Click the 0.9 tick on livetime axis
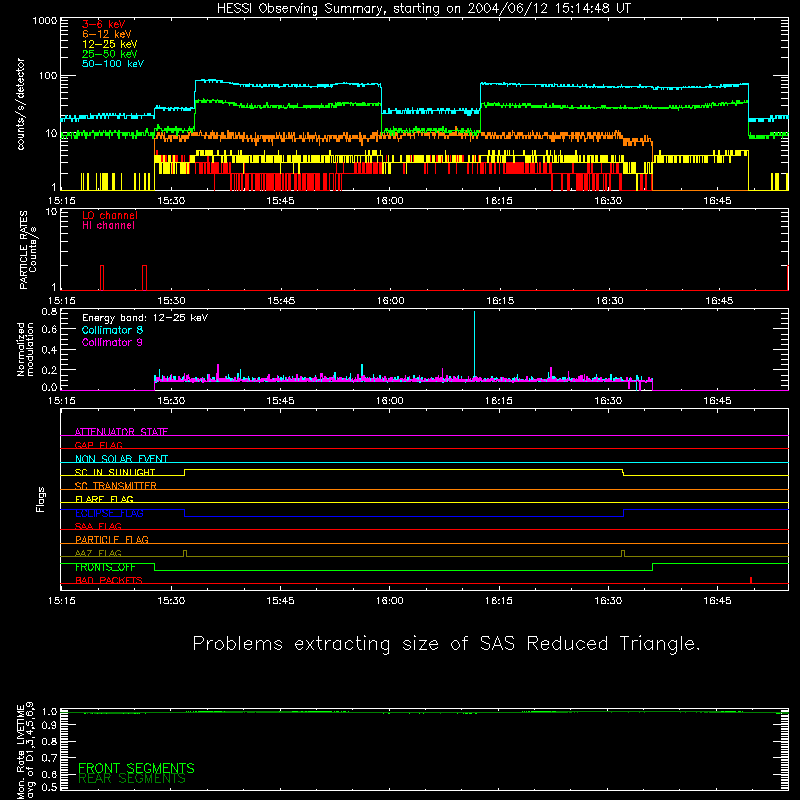 click(x=49, y=725)
